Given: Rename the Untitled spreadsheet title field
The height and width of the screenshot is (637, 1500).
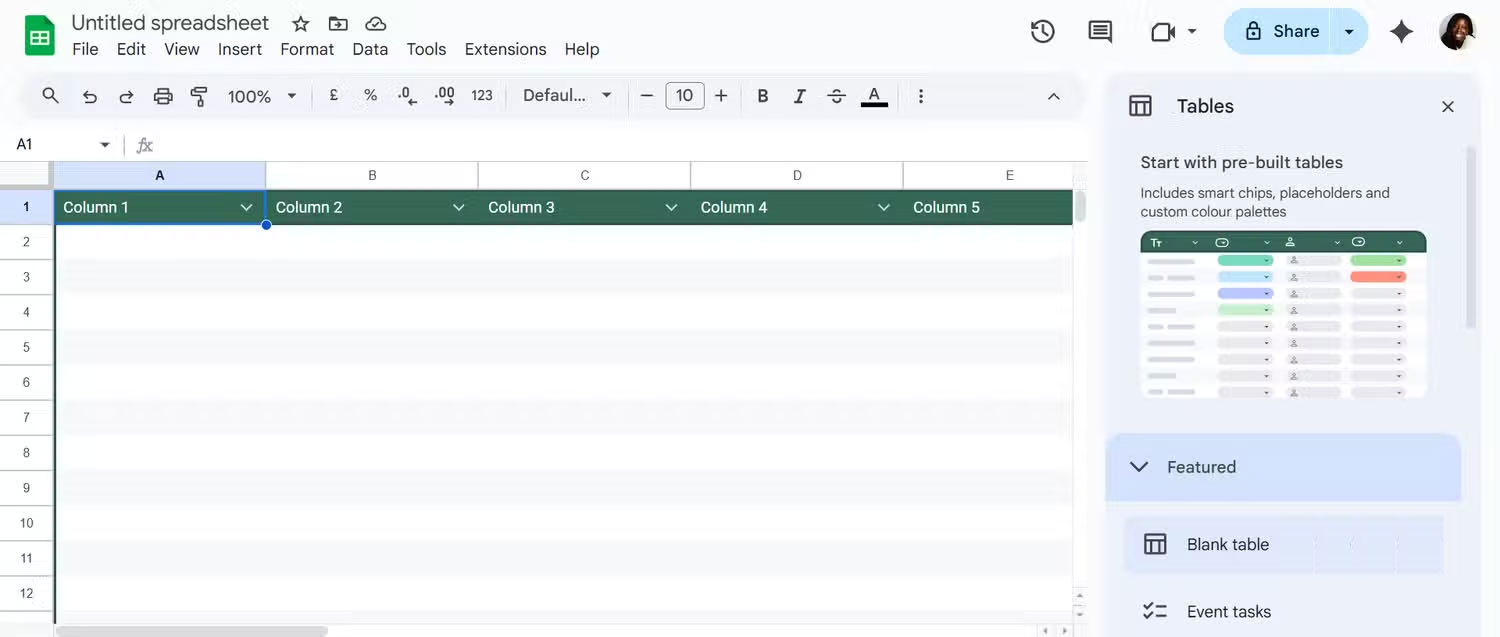Looking at the screenshot, I should 170,22.
